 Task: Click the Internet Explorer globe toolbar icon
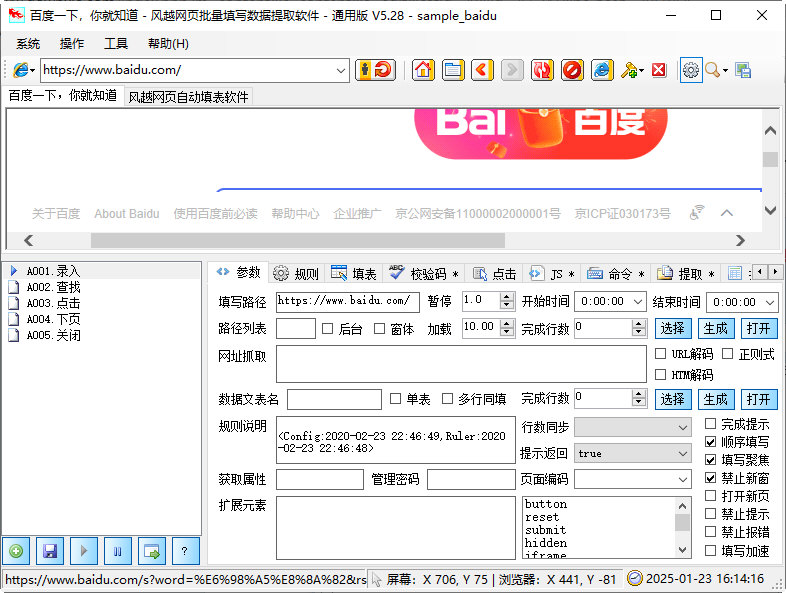click(602, 70)
